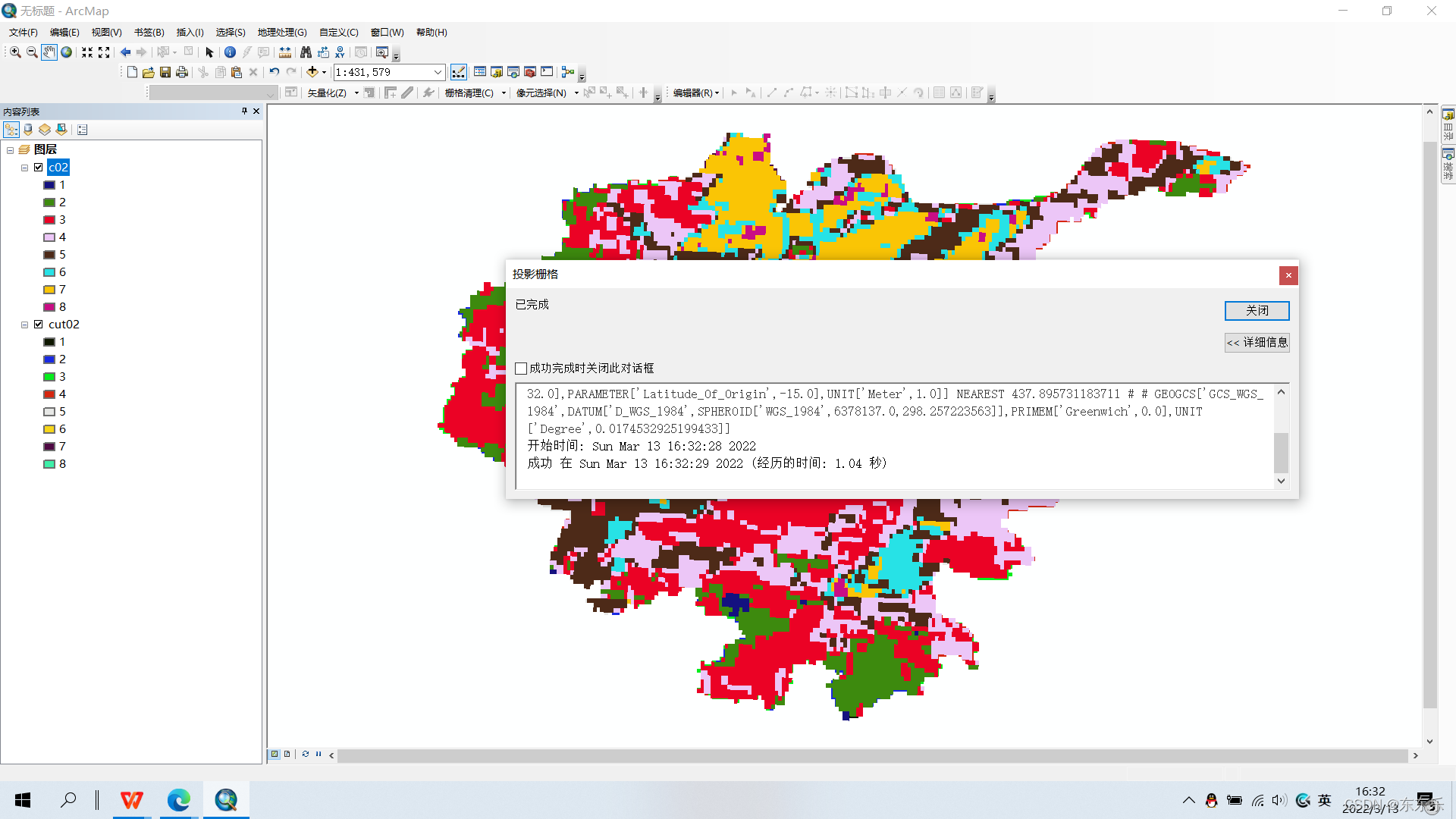
Task: Click the red swatch for c02 class 3
Action: [x=49, y=220]
